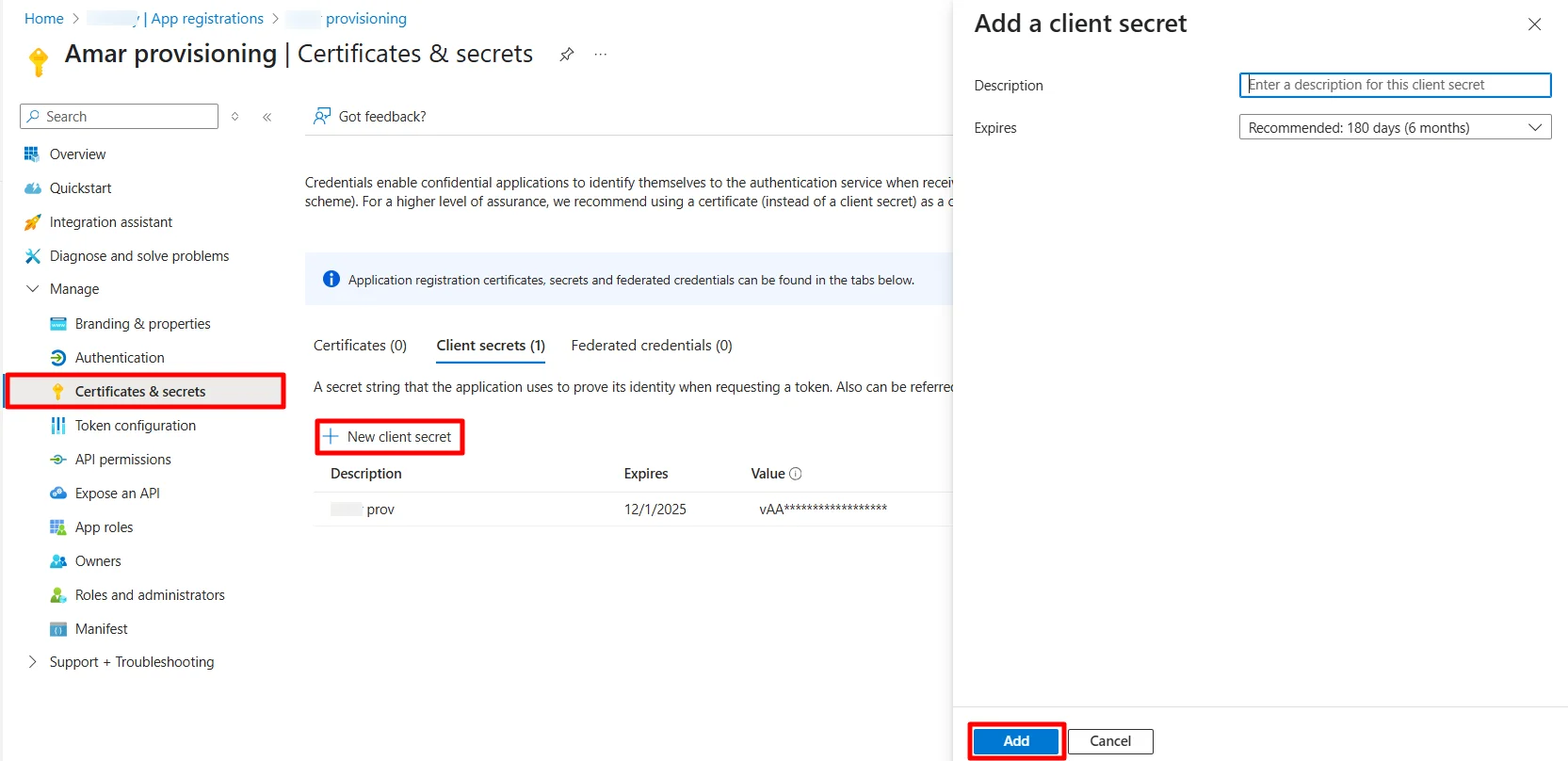
Task: Open Quickstart in the sidebar
Action: 80,188
